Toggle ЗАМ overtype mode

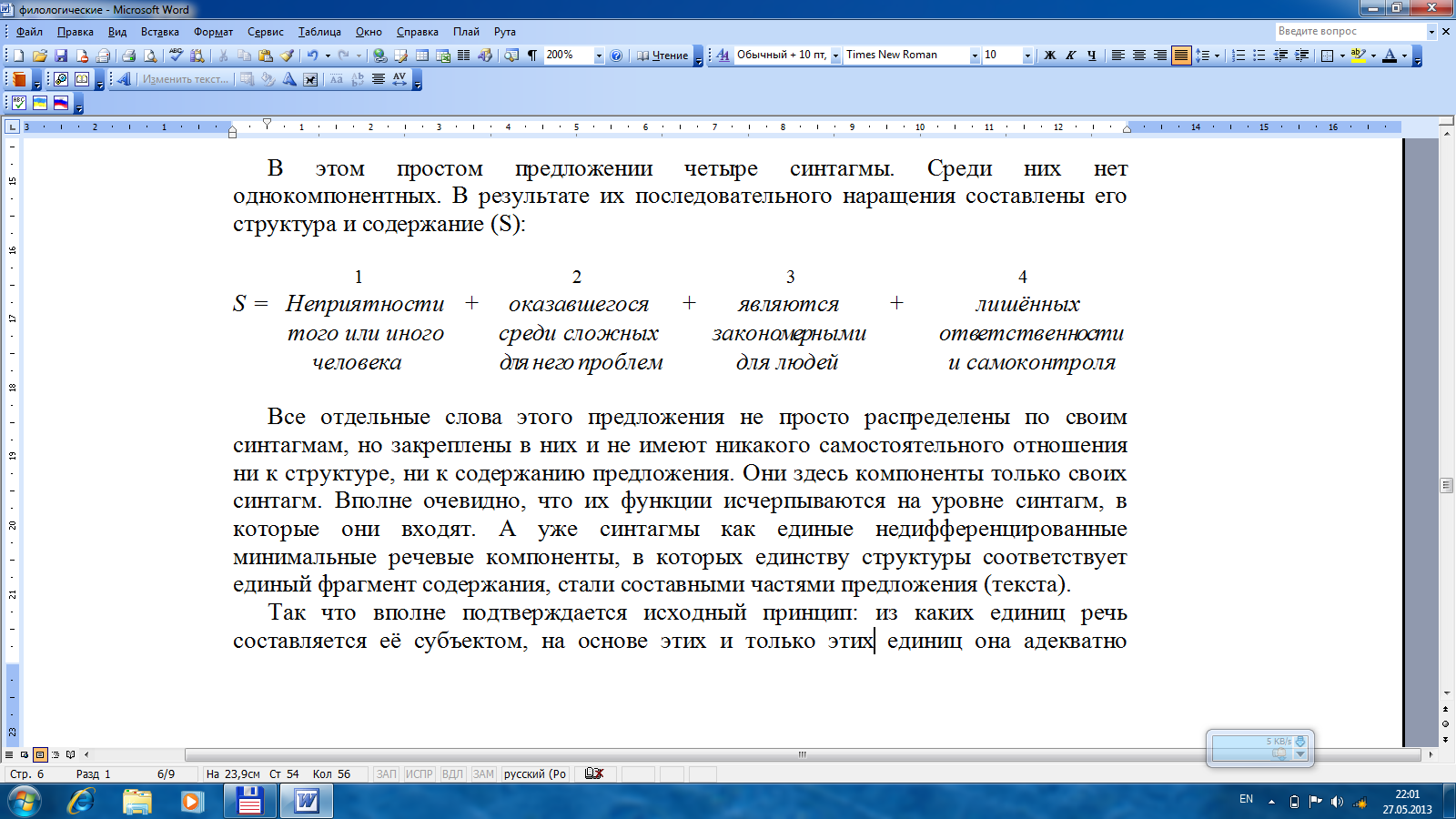[x=483, y=774]
